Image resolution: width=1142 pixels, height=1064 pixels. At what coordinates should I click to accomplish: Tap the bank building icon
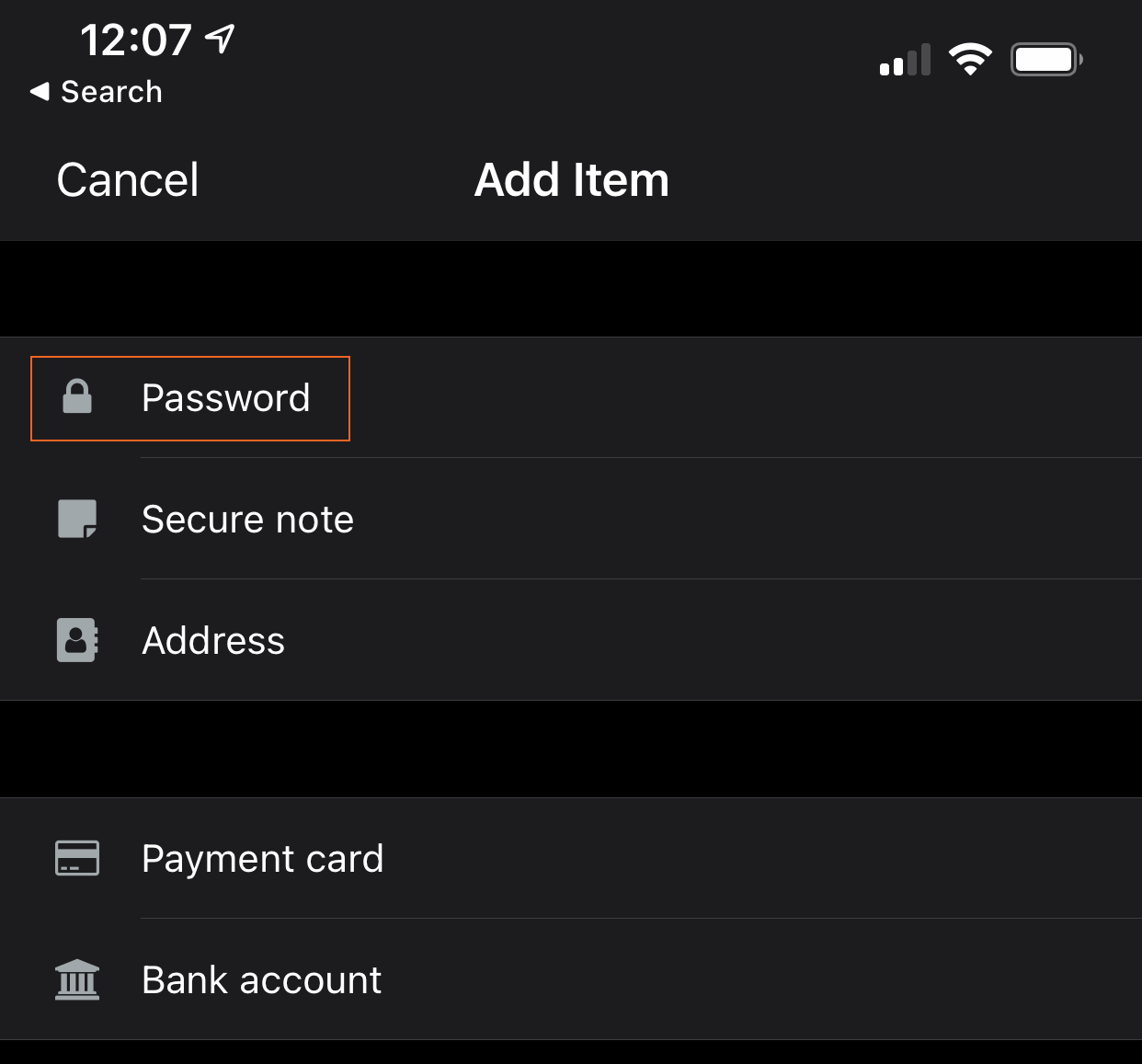point(77,979)
